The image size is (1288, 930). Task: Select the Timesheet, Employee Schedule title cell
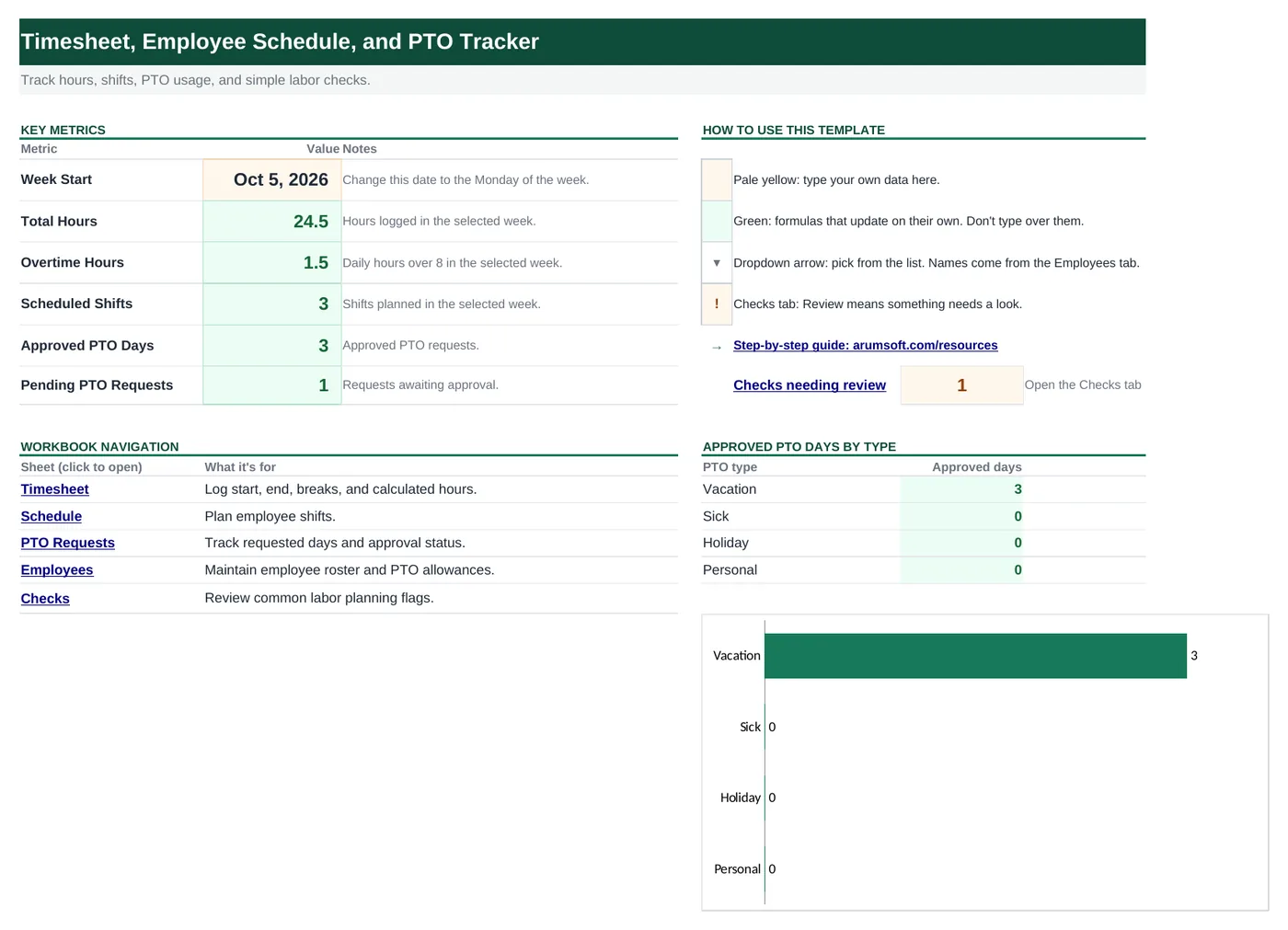coord(582,41)
